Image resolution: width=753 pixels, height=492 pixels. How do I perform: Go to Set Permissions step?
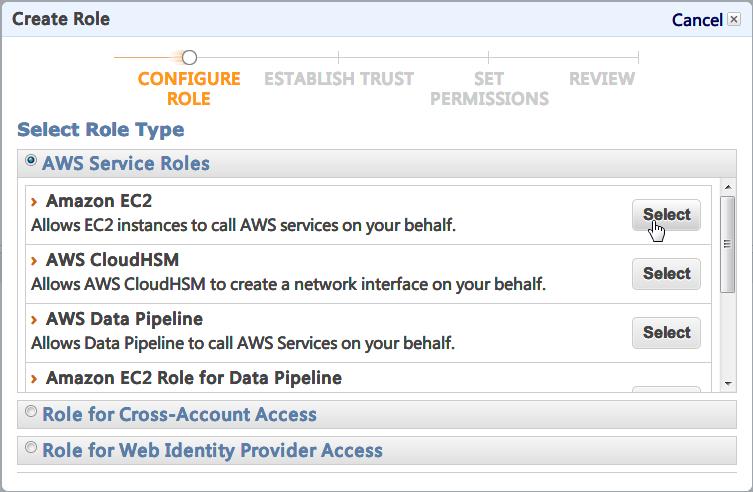pos(489,88)
